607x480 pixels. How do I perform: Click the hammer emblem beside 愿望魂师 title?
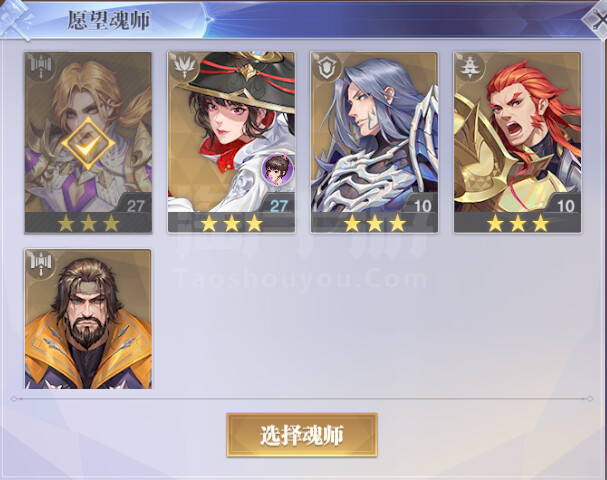15,19
